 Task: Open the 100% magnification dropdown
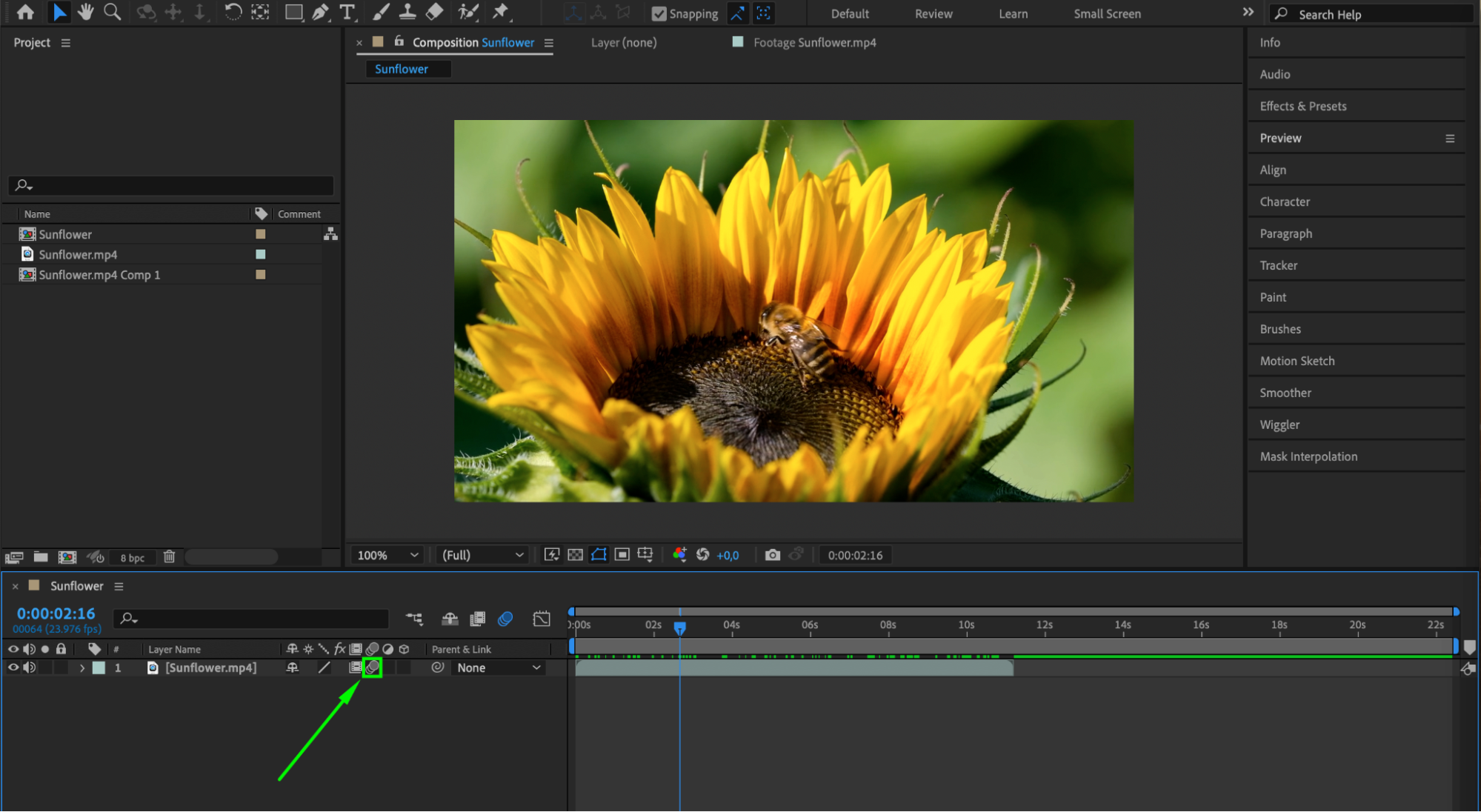pos(387,555)
